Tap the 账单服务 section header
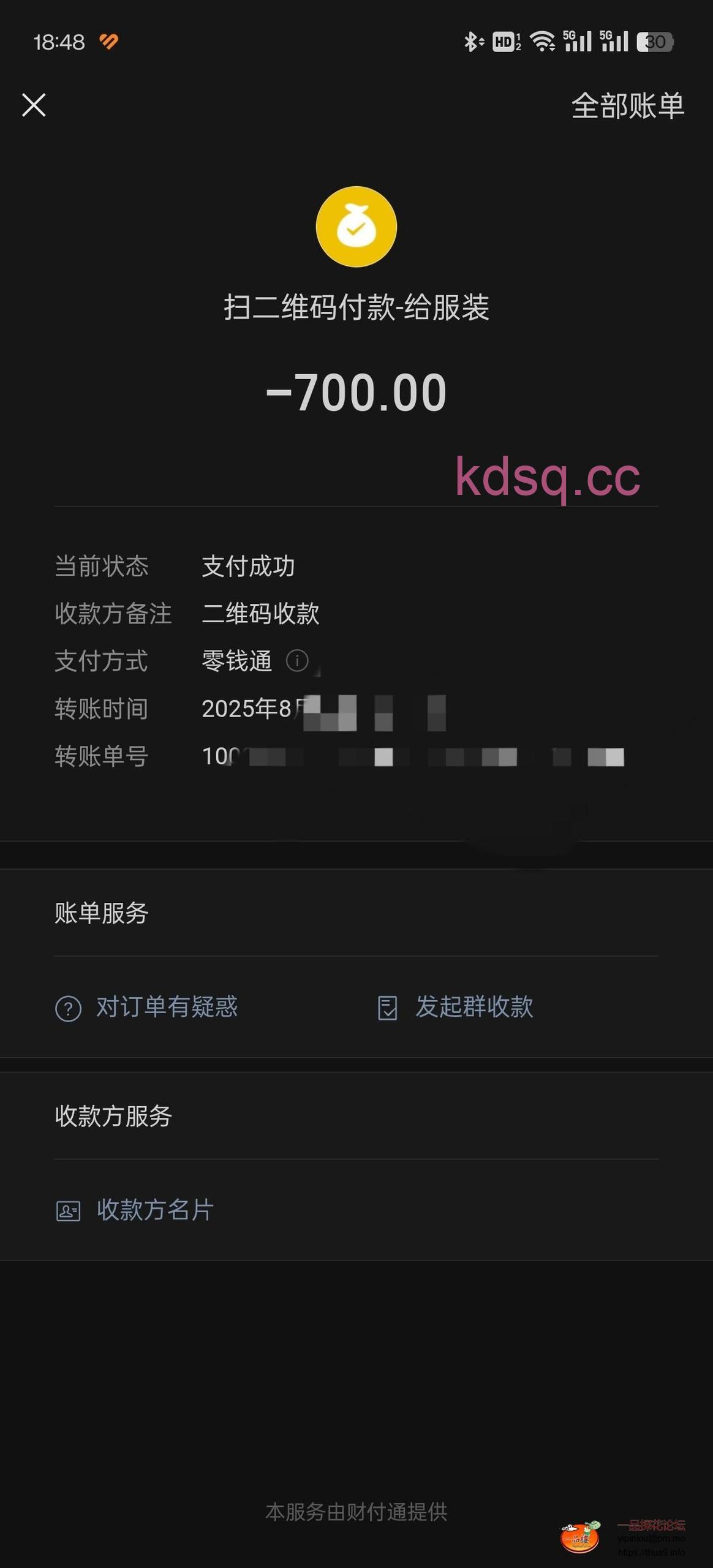 102,913
